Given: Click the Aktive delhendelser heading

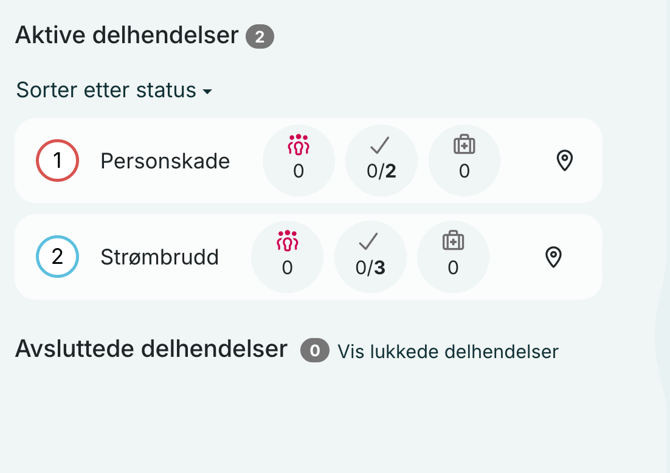Looking at the screenshot, I should 128,36.
